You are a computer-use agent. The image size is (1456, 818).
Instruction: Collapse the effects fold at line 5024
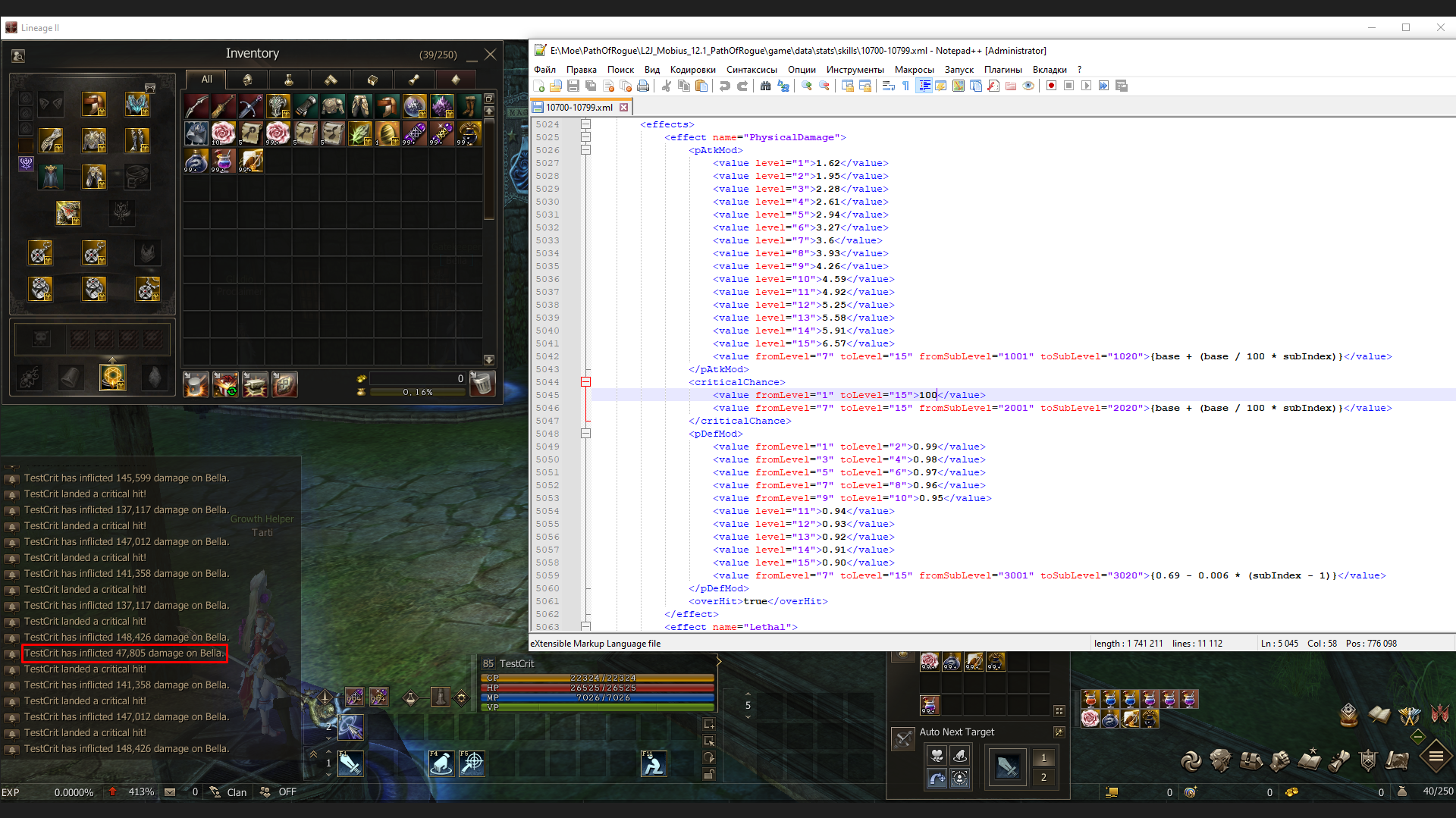(x=585, y=124)
